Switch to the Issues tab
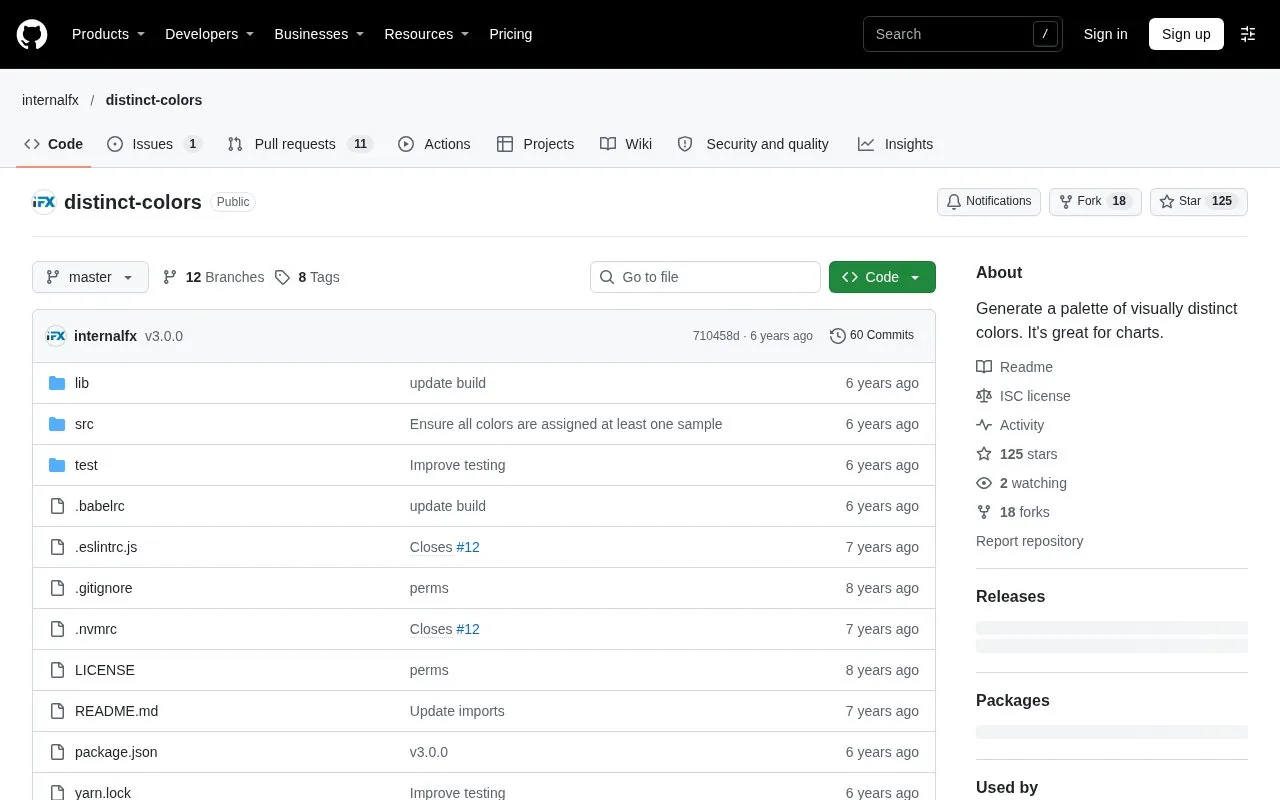This screenshot has width=1280, height=800. click(x=154, y=144)
